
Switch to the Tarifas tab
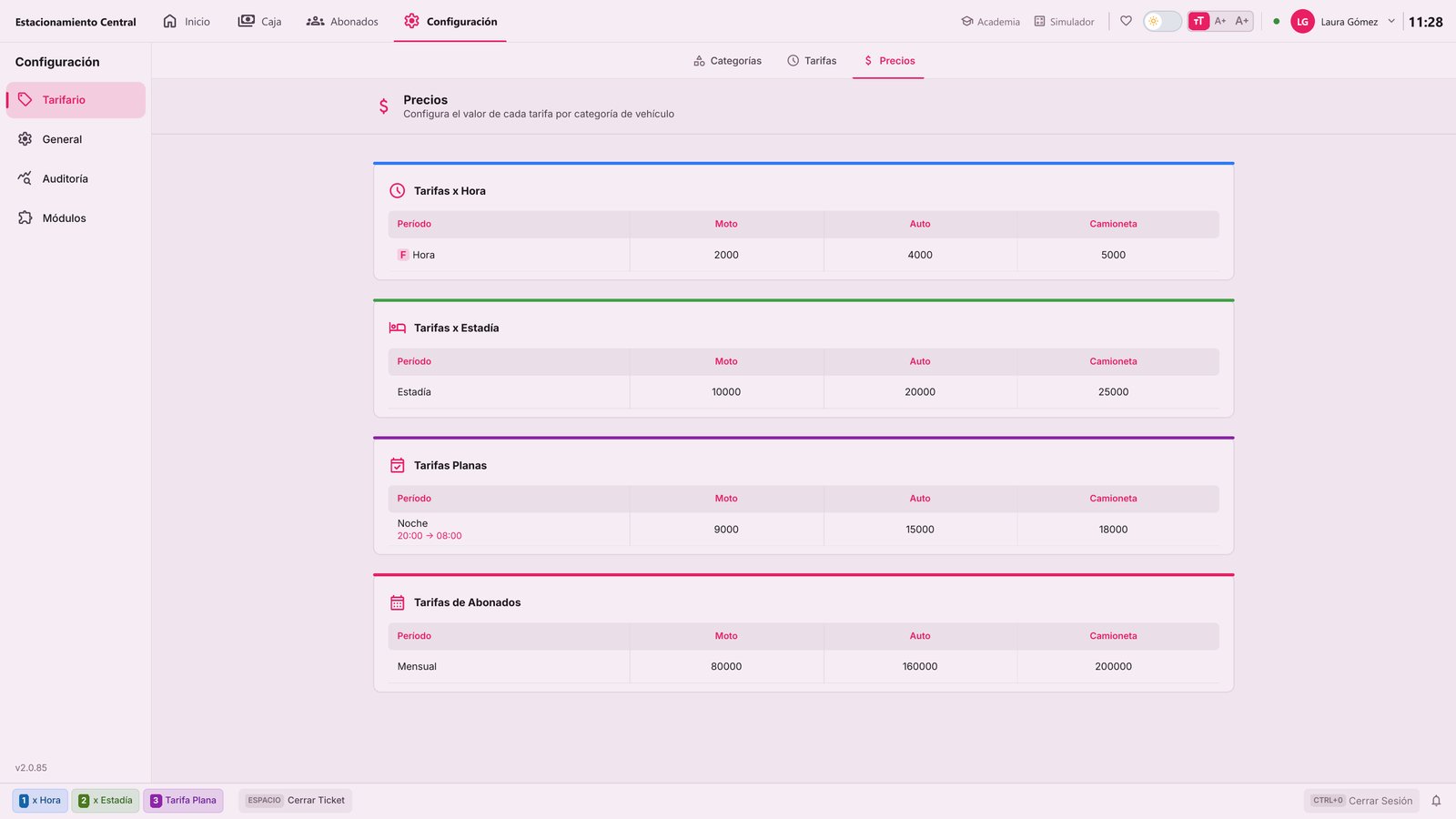[x=812, y=61]
